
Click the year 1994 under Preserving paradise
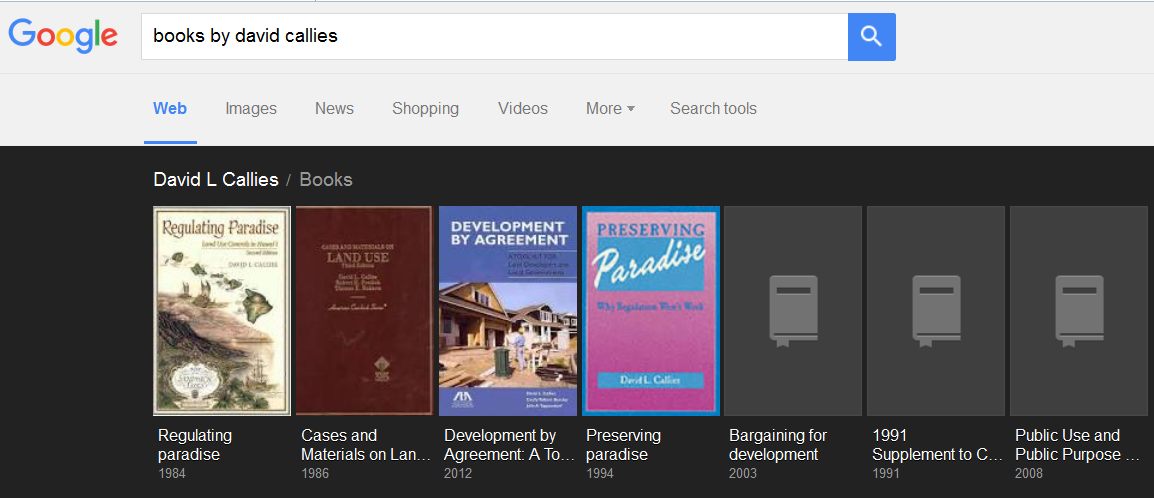601,474
